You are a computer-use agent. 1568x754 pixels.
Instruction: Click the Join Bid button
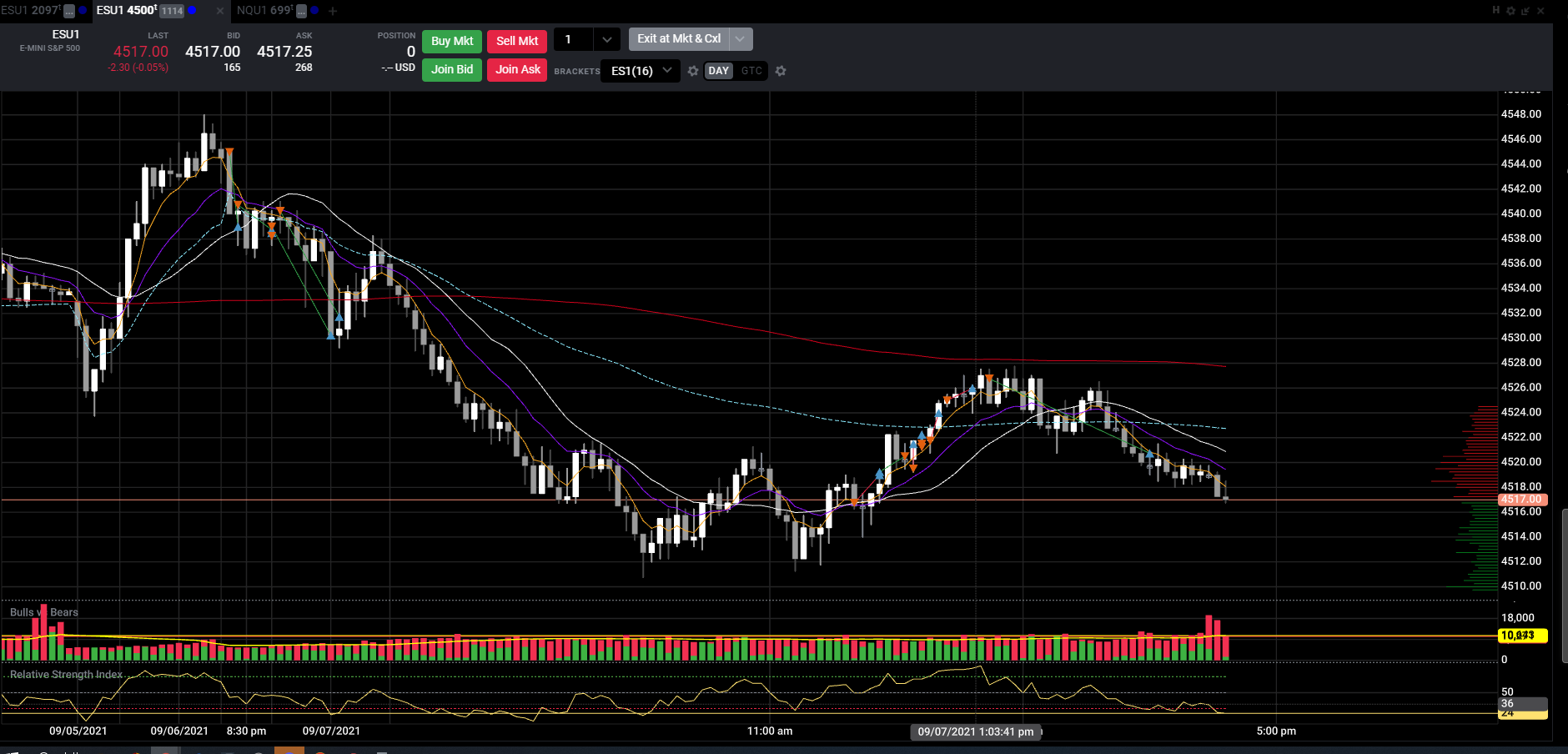click(451, 69)
